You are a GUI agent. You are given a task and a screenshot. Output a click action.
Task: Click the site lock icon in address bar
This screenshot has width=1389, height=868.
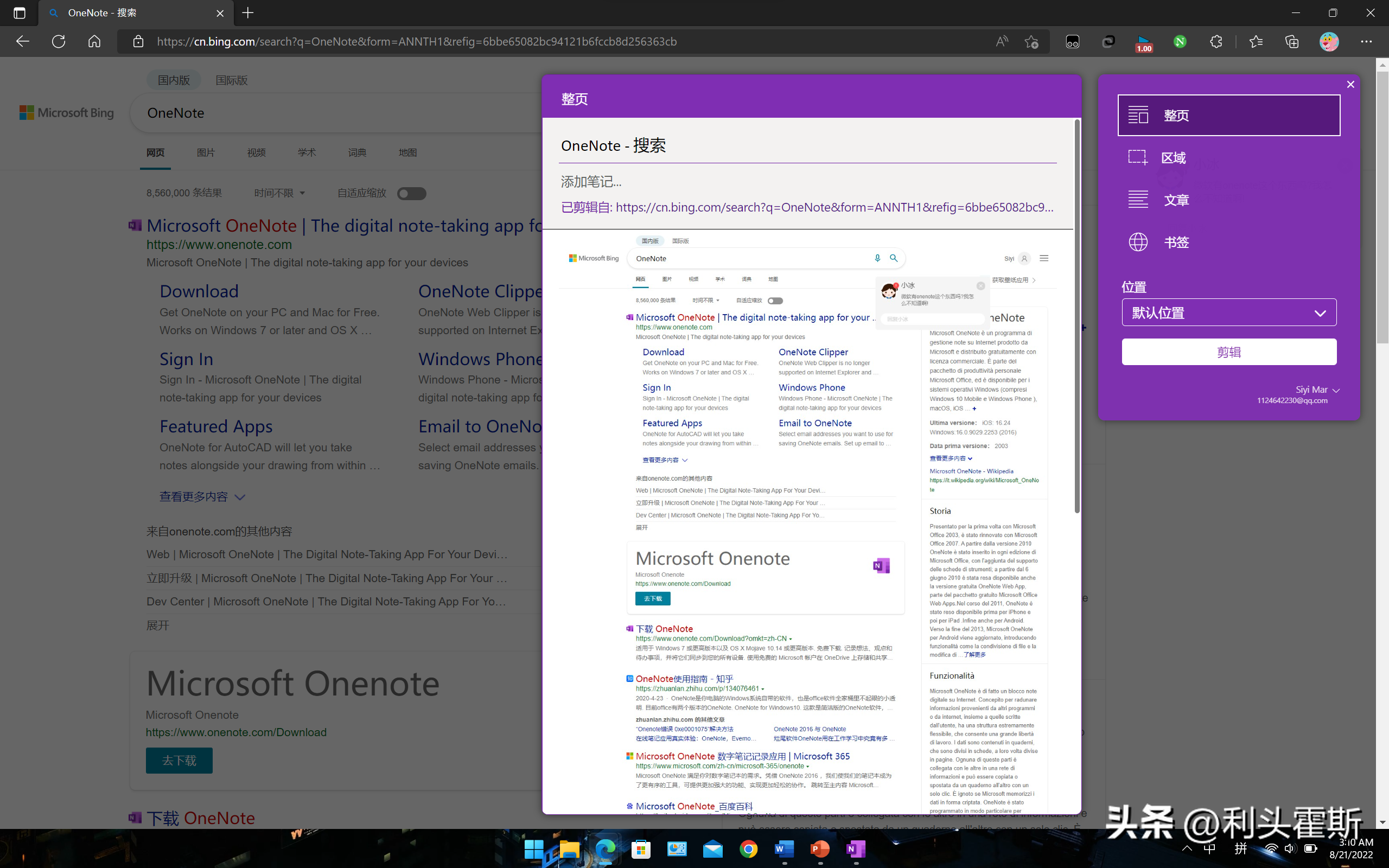tap(138, 41)
